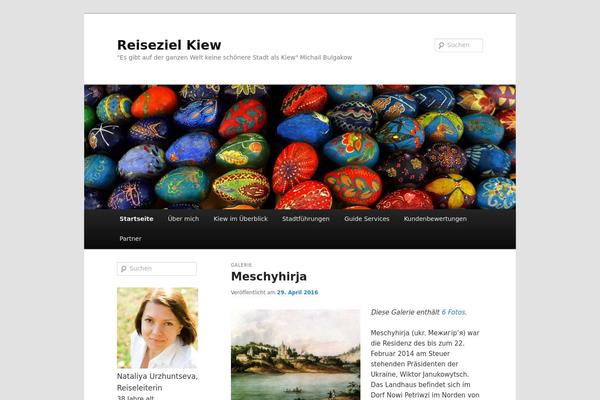Open the Über mich page
600x400 pixels.
[183, 219]
